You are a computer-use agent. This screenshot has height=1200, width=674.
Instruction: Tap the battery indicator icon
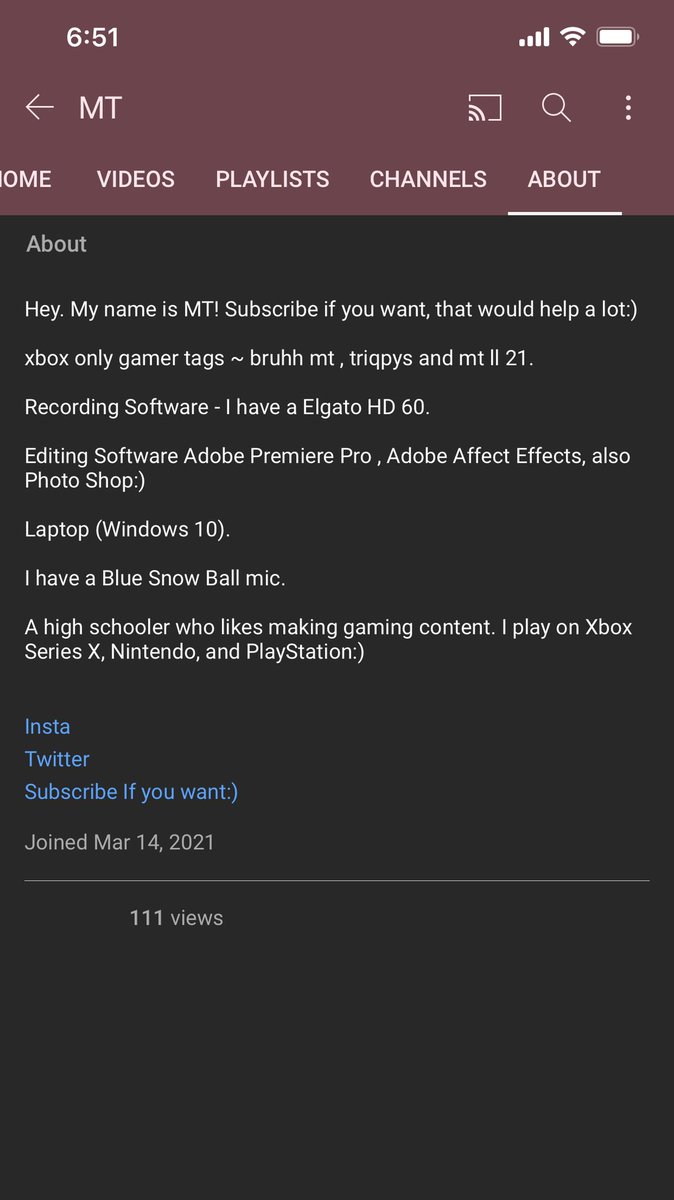pos(618,37)
